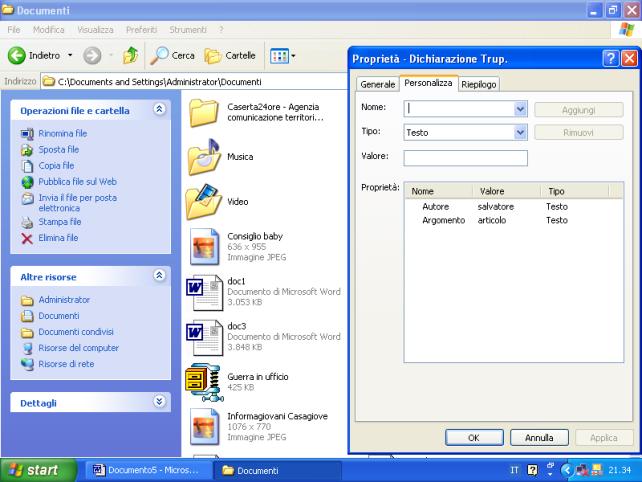
Task: Click the Rinomina file link
Action: [63, 134]
